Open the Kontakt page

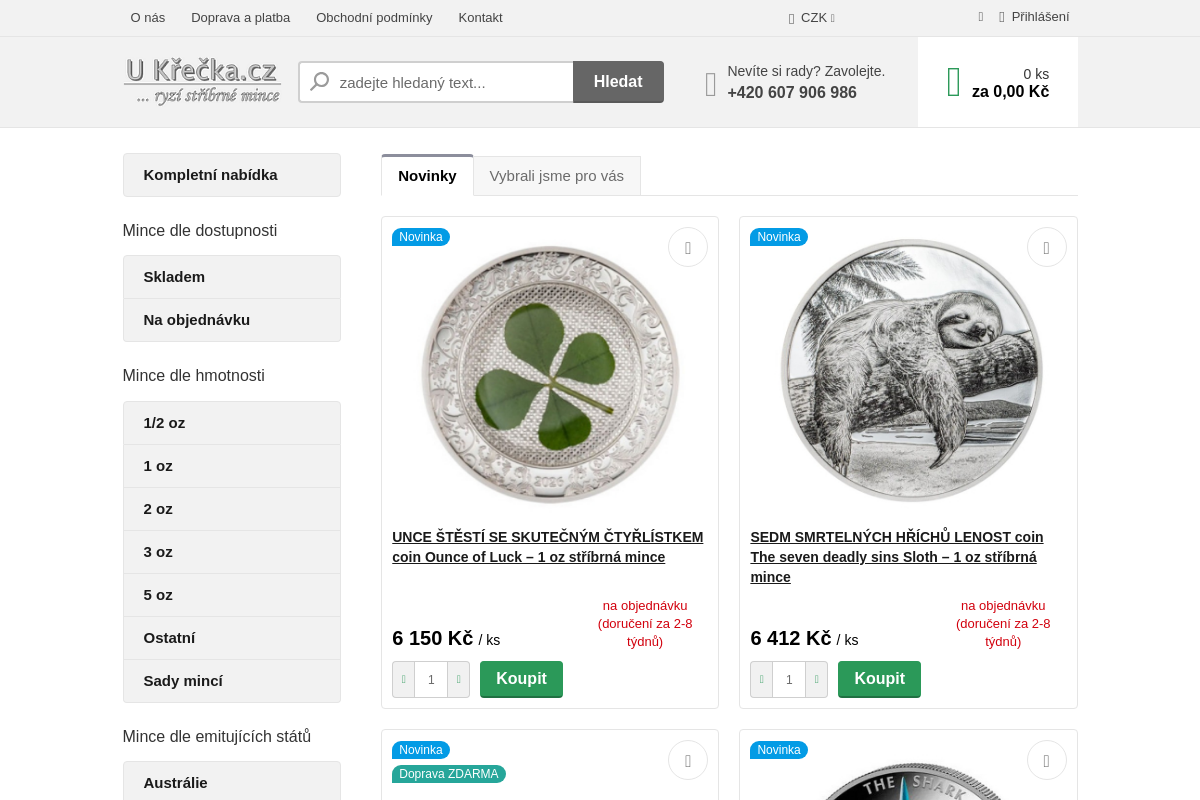coord(480,17)
